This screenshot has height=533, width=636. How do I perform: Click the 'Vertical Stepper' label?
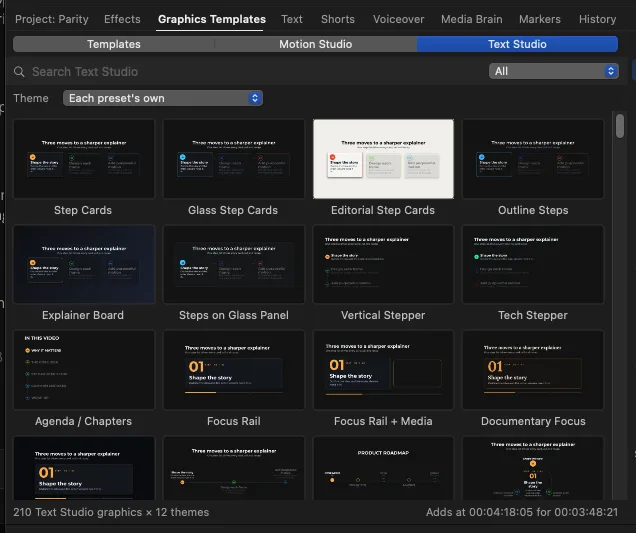pyautogui.click(x=383, y=315)
